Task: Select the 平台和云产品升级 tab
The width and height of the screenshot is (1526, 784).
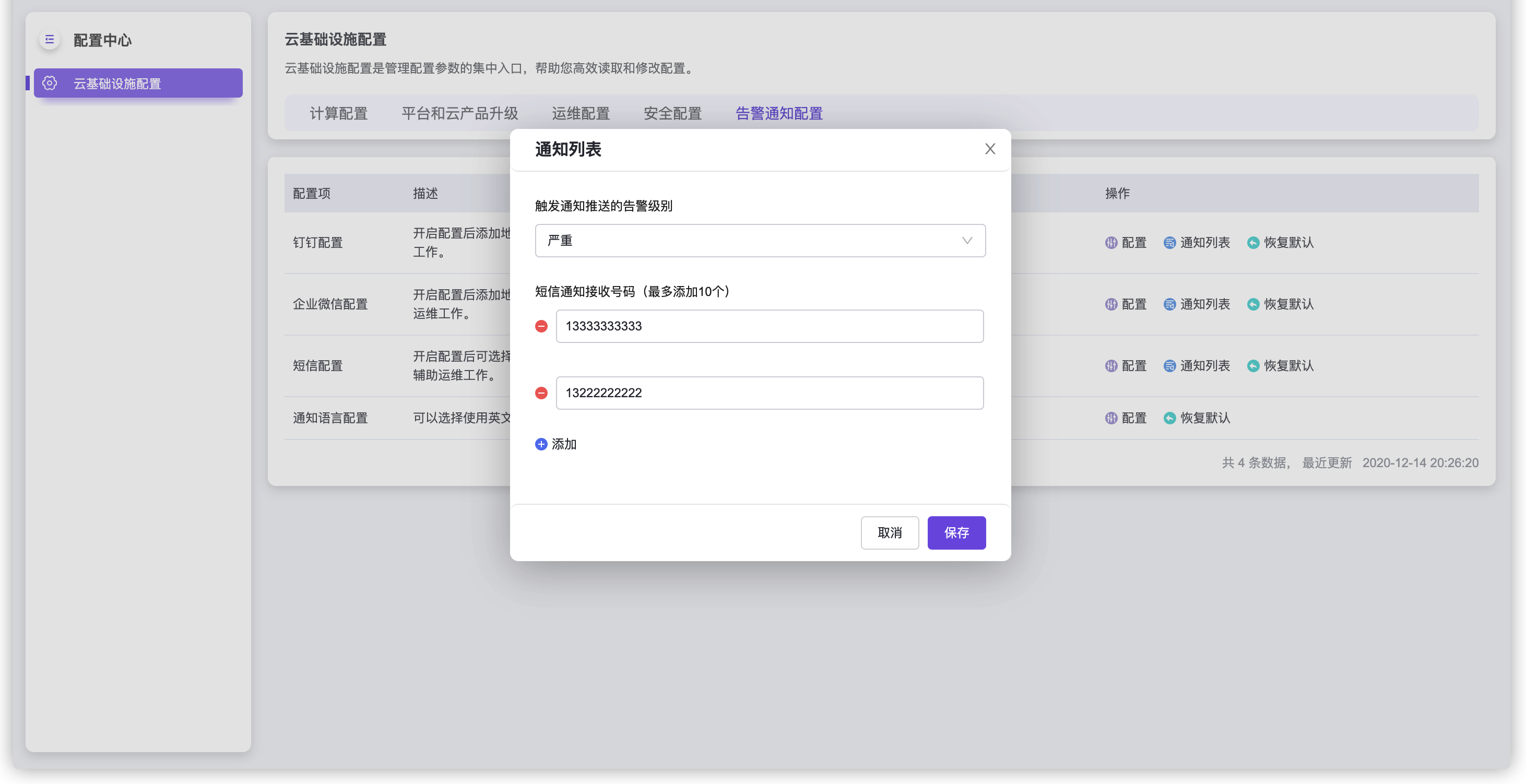Action: [460, 113]
